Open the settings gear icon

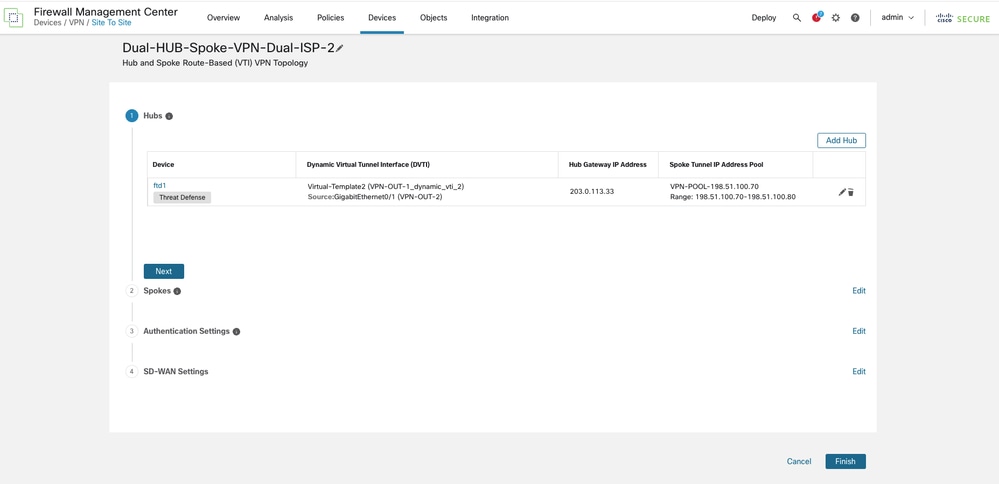click(836, 18)
